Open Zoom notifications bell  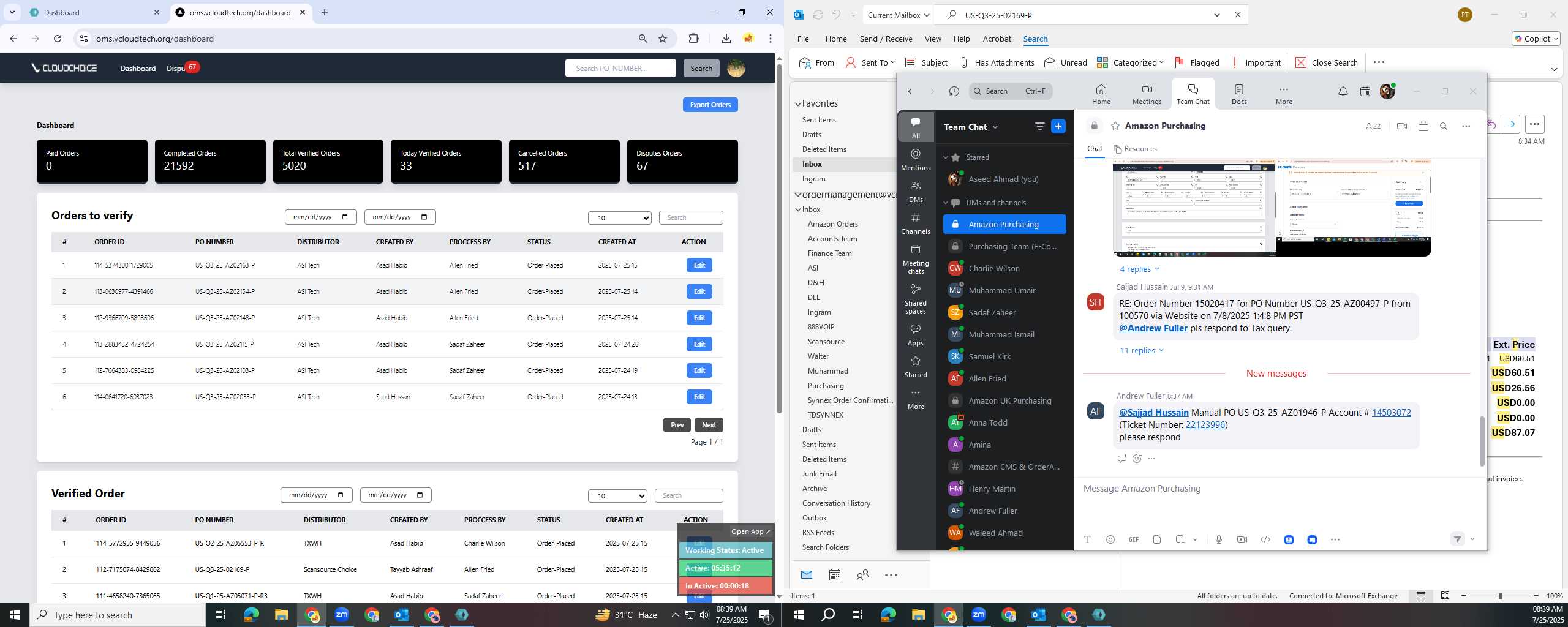pyautogui.click(x=1343, y=91)
